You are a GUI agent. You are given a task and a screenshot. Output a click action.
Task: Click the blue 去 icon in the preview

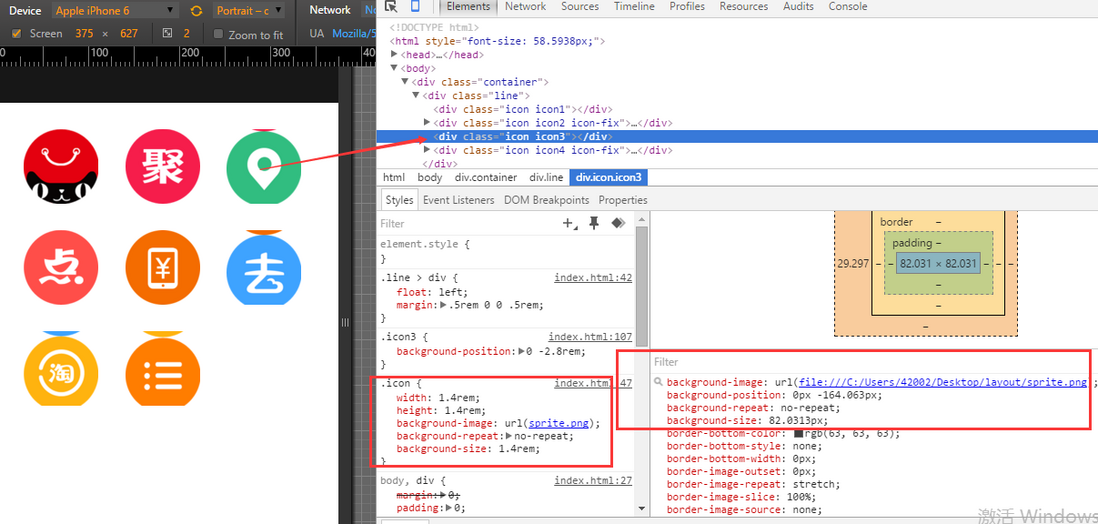click(264, 268)
